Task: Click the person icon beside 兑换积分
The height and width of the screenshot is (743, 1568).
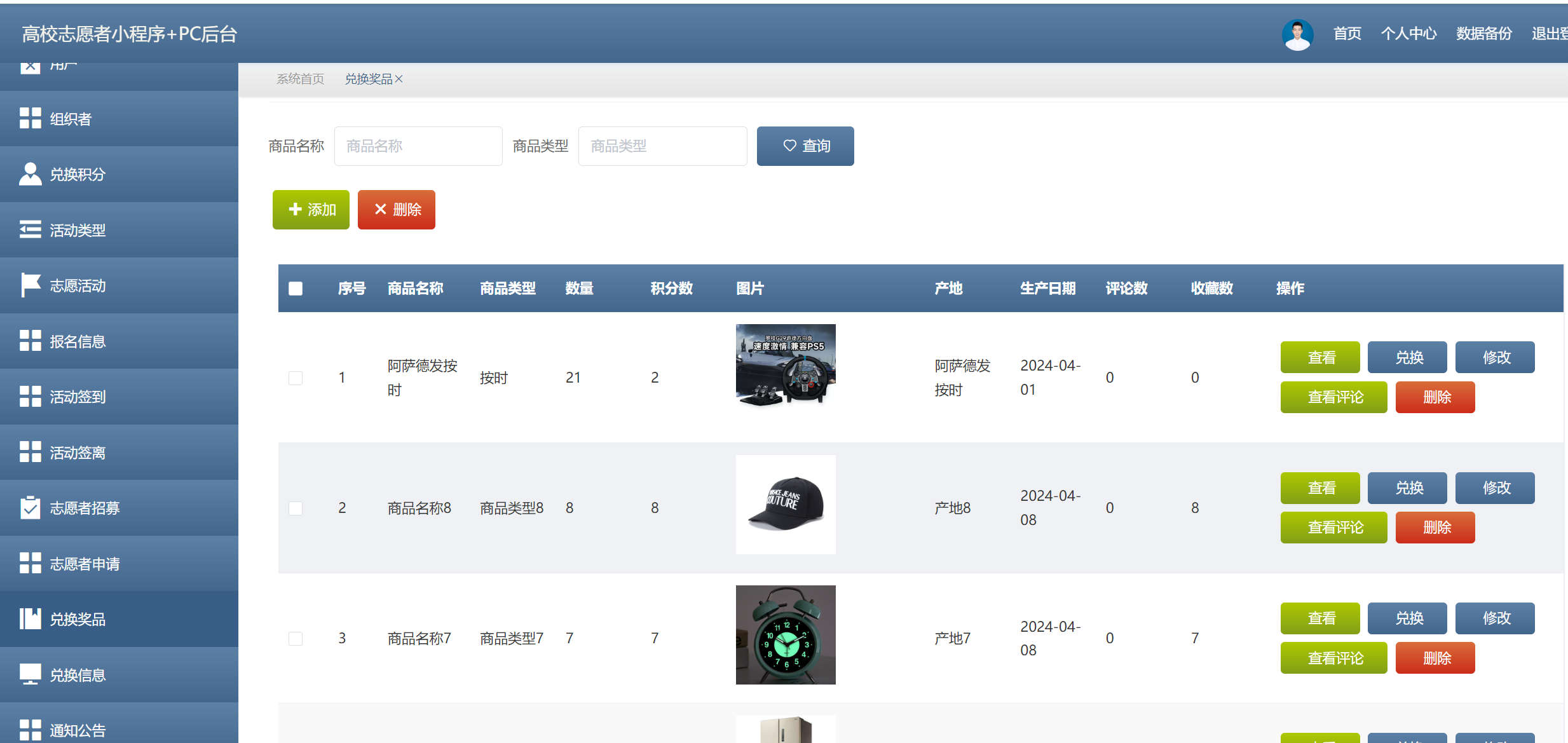Action: (x=30, y=174)
